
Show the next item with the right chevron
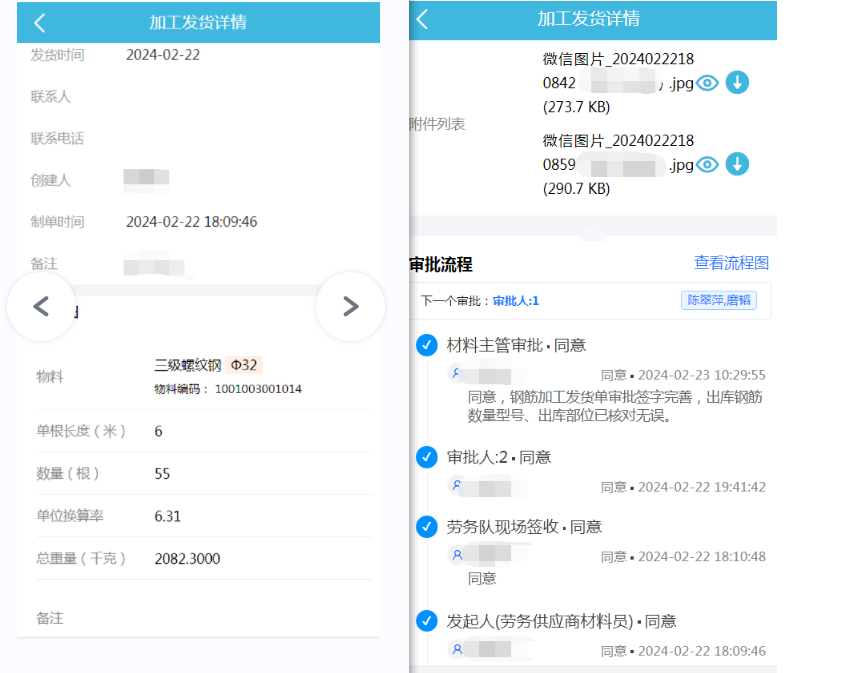pos(350,307)
